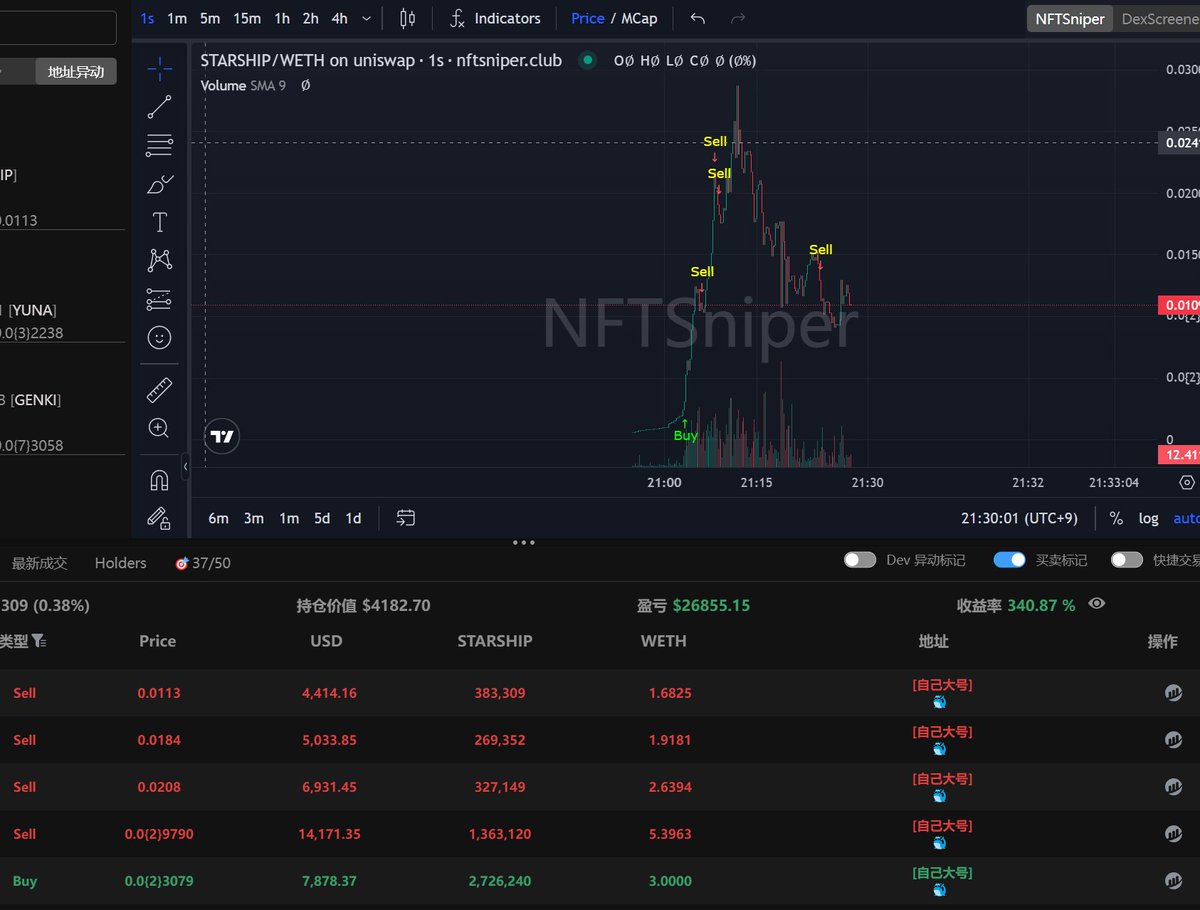
Task: Set date range to 3m
Action: pyautogui.click(x=254, y=518)
